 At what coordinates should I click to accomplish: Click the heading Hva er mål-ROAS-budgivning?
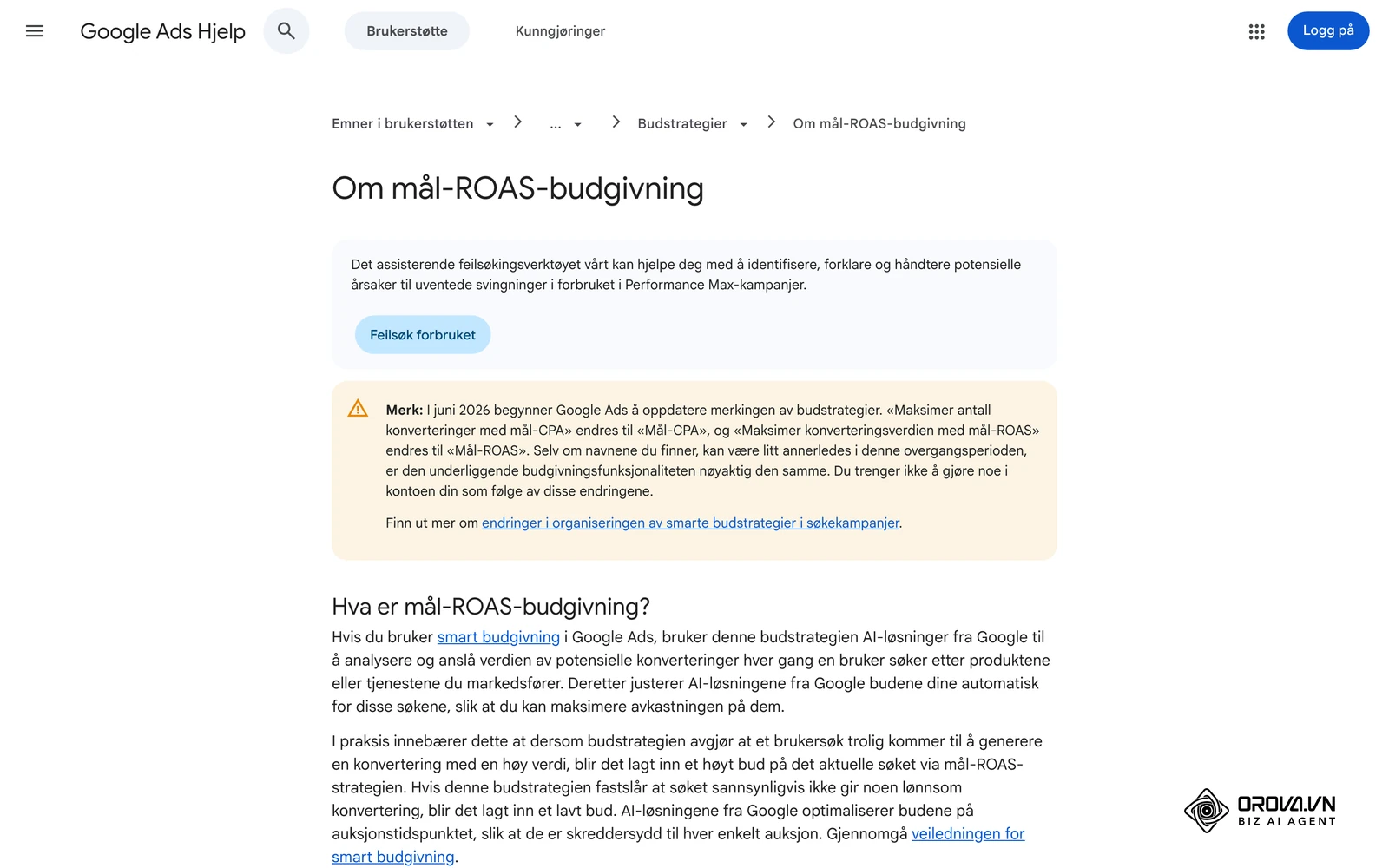[491, 606]
